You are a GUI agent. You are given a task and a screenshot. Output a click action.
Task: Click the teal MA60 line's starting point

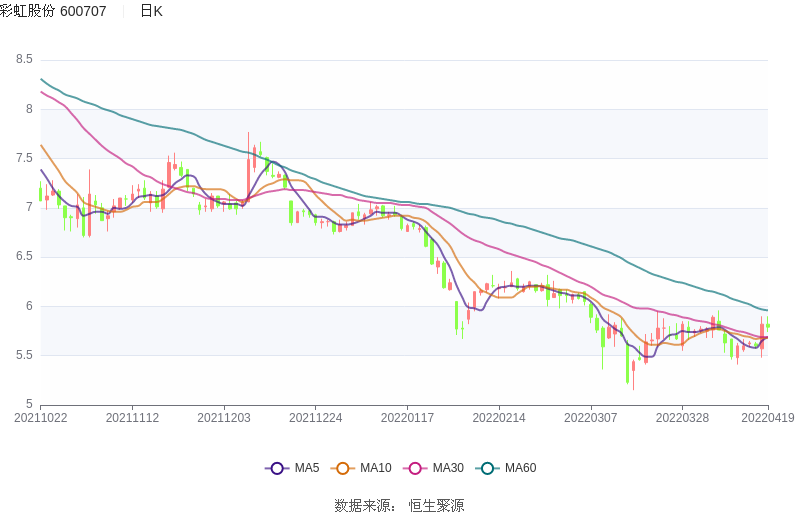[41, 79]
